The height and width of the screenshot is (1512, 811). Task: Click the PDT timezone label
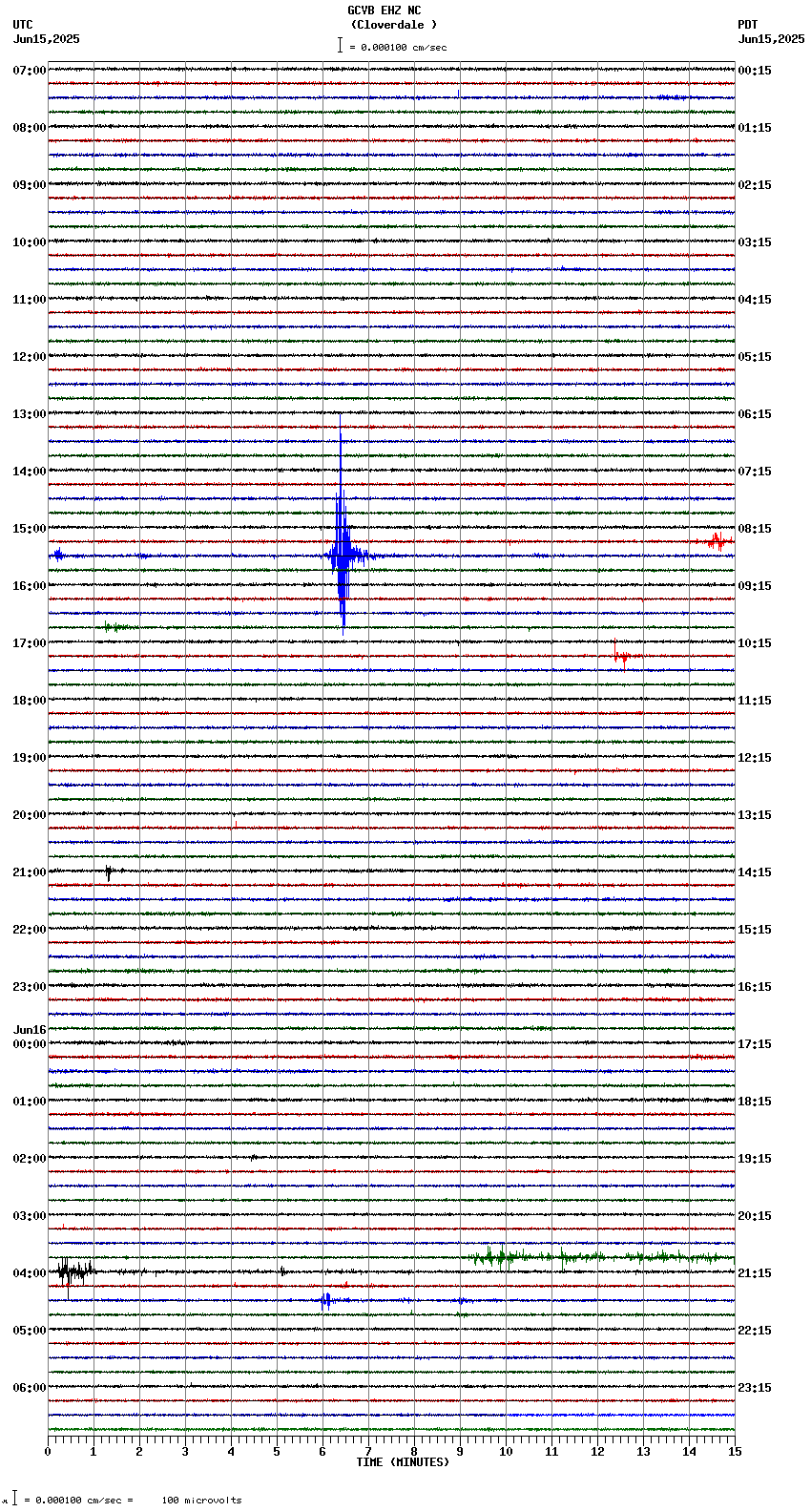[747, 25]
